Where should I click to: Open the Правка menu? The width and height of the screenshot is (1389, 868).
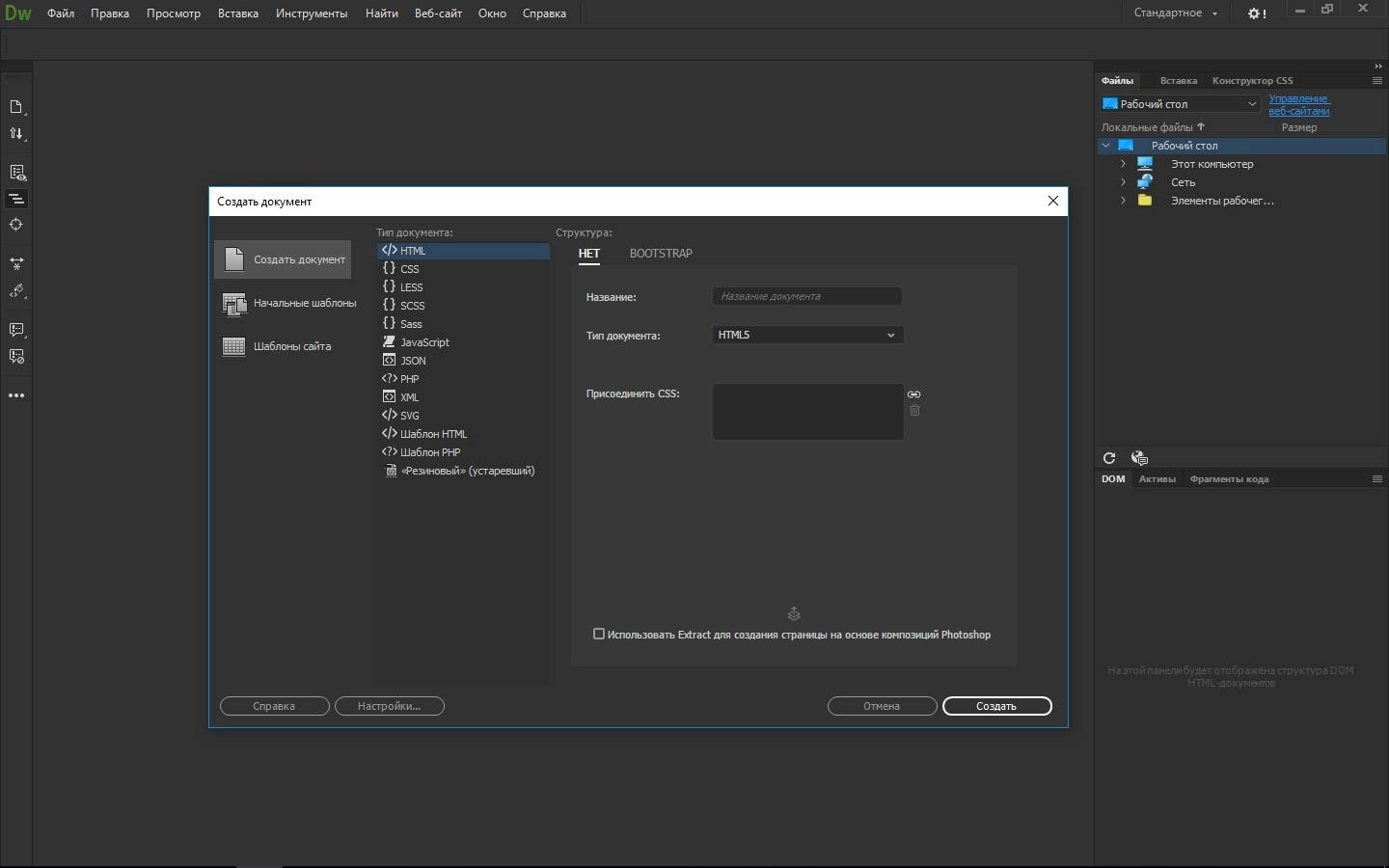pyautogui.click(x=110, y=14)
